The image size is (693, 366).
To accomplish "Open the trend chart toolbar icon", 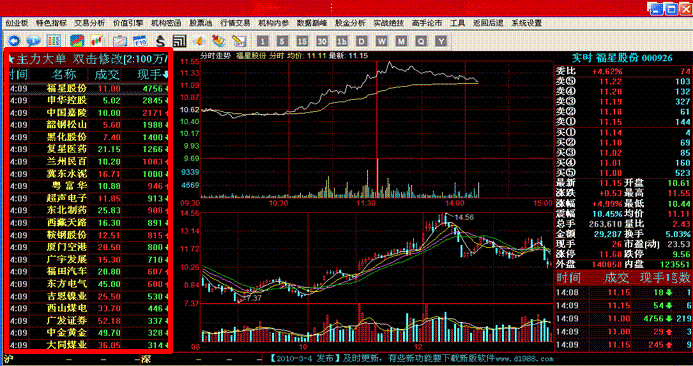I will click(x=77, y=41).
